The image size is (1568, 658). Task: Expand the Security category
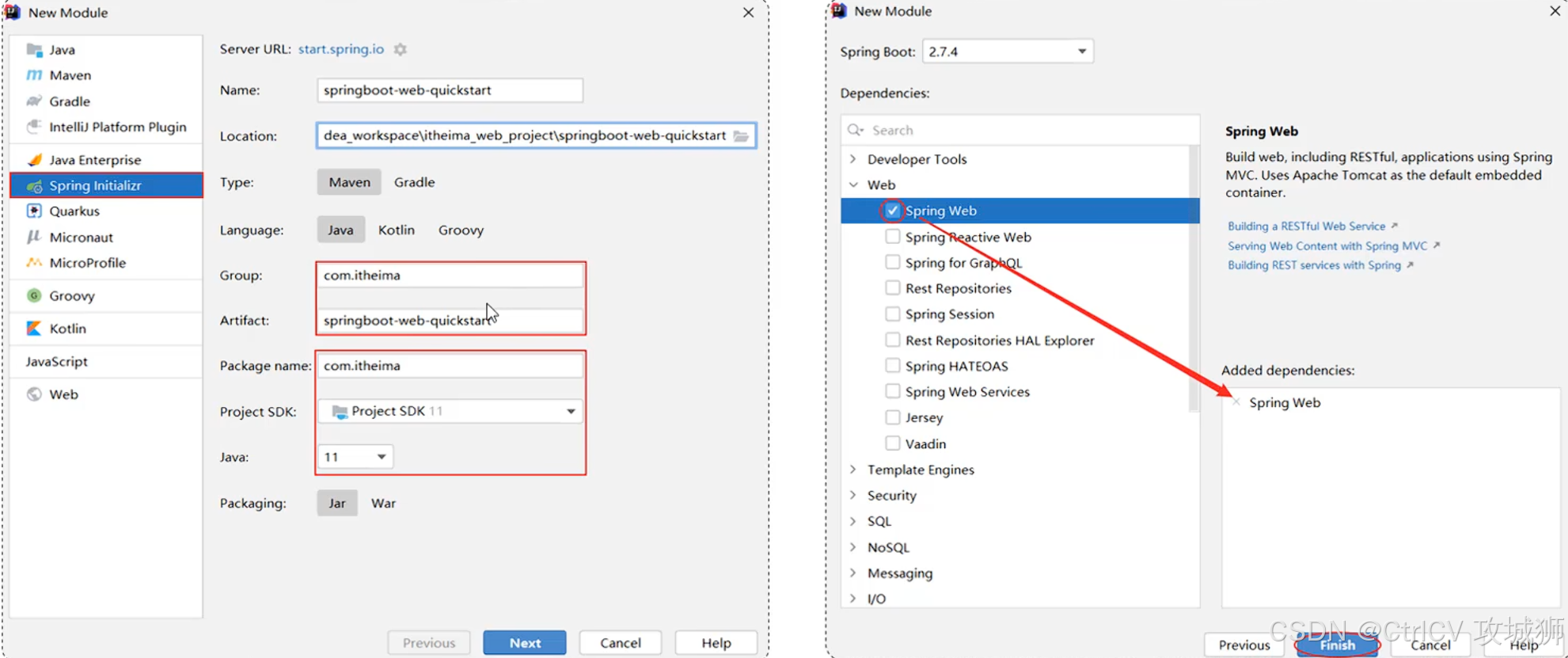click(853, 496)
